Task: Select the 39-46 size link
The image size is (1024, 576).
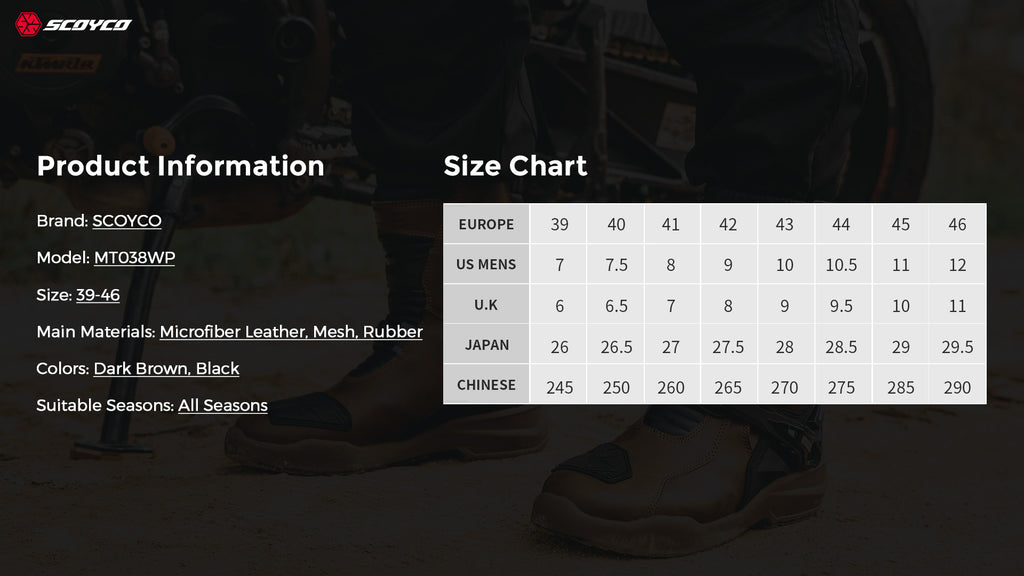Action: pos(98,295)
